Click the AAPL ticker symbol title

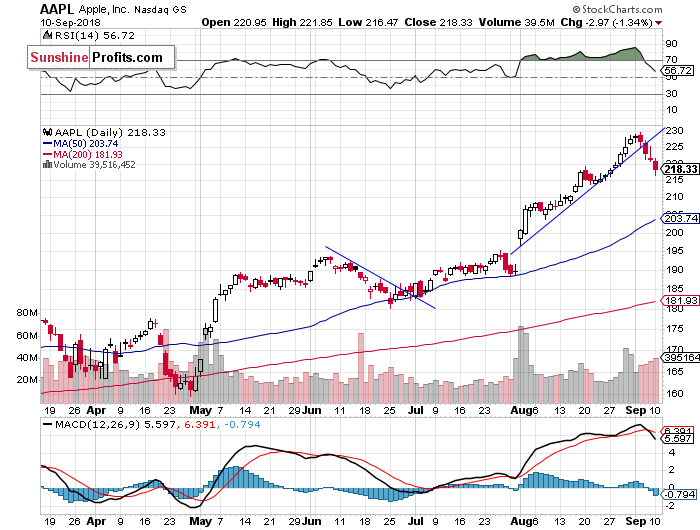pyautogui.click(x=58, y=9)
